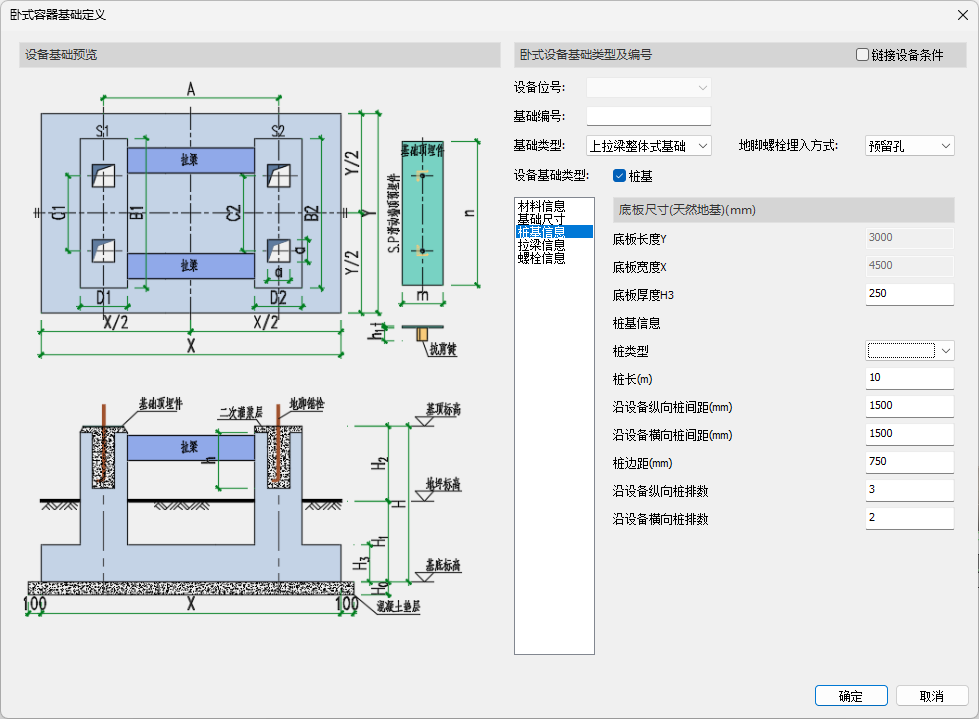Focus the 底板厚度H3 input field
The width and height of the screenshot is (979, 719).
click(x=909, y=294)
